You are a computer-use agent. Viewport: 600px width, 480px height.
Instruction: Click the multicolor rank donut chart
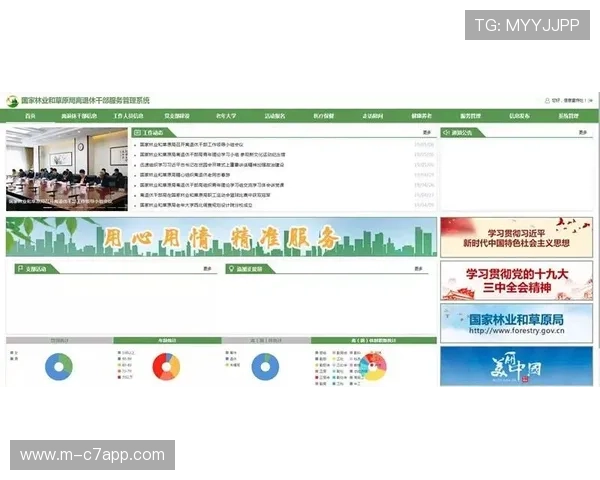pos(373,367)
